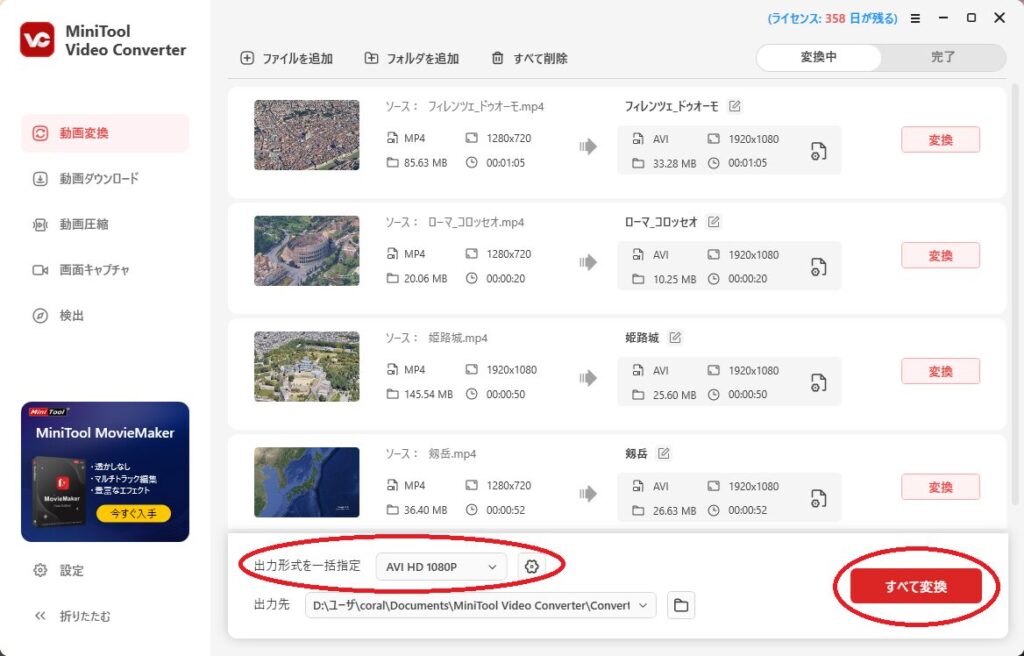Select the 姫路城 video thumbnail
The width and height of the screenshot is (1024, 656).
306,366
